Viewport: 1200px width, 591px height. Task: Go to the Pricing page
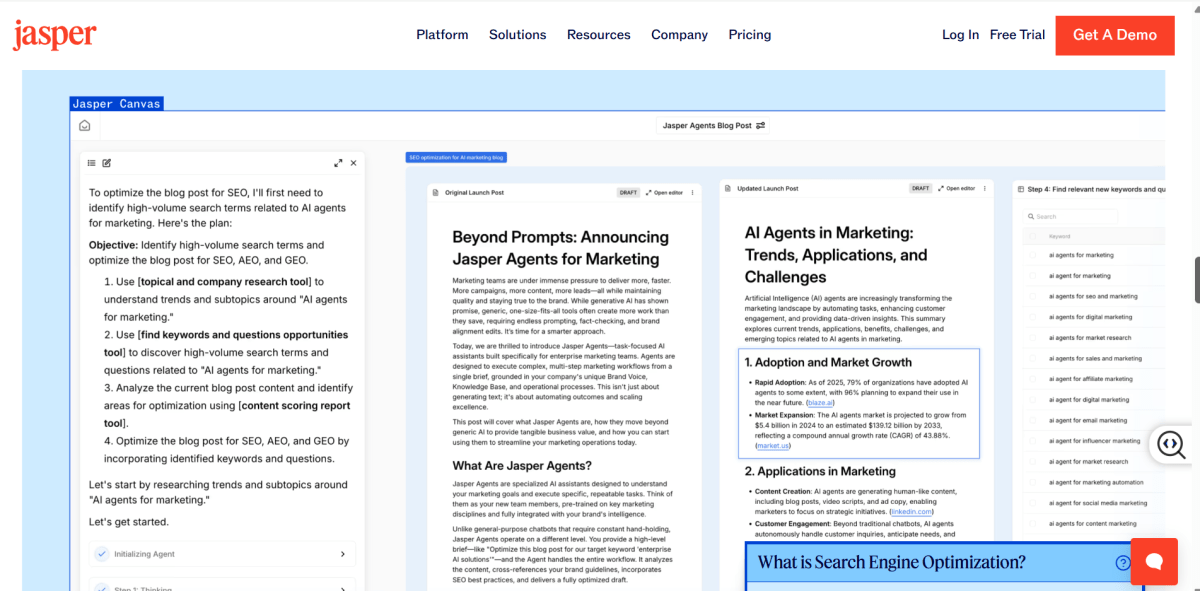[x=750, y=34]
